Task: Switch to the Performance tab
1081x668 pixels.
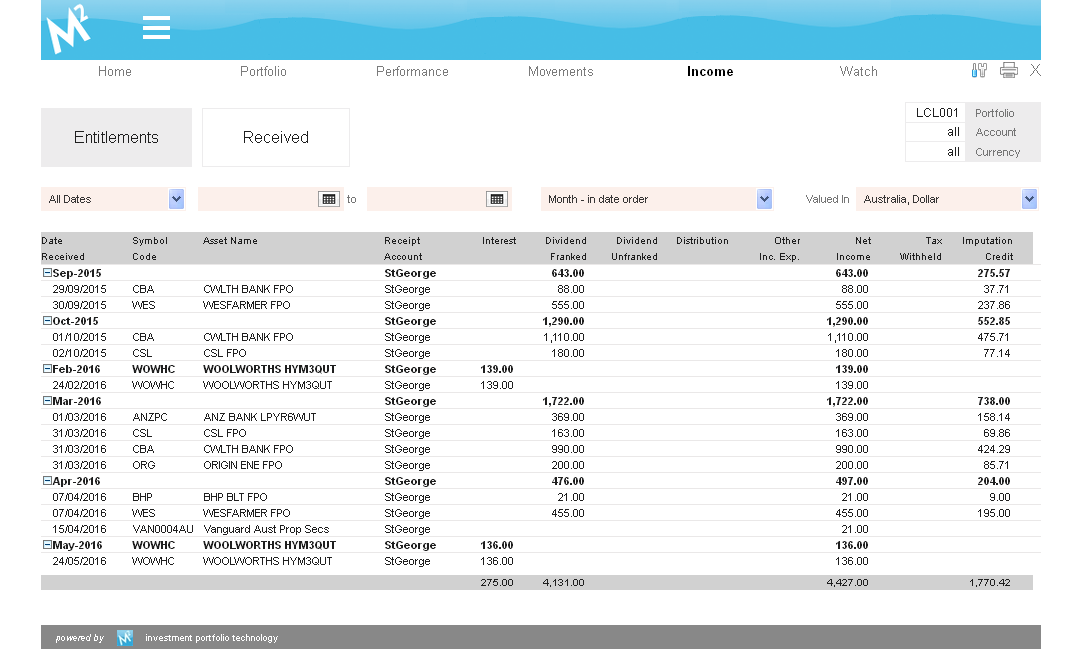Action: (412, 72)
